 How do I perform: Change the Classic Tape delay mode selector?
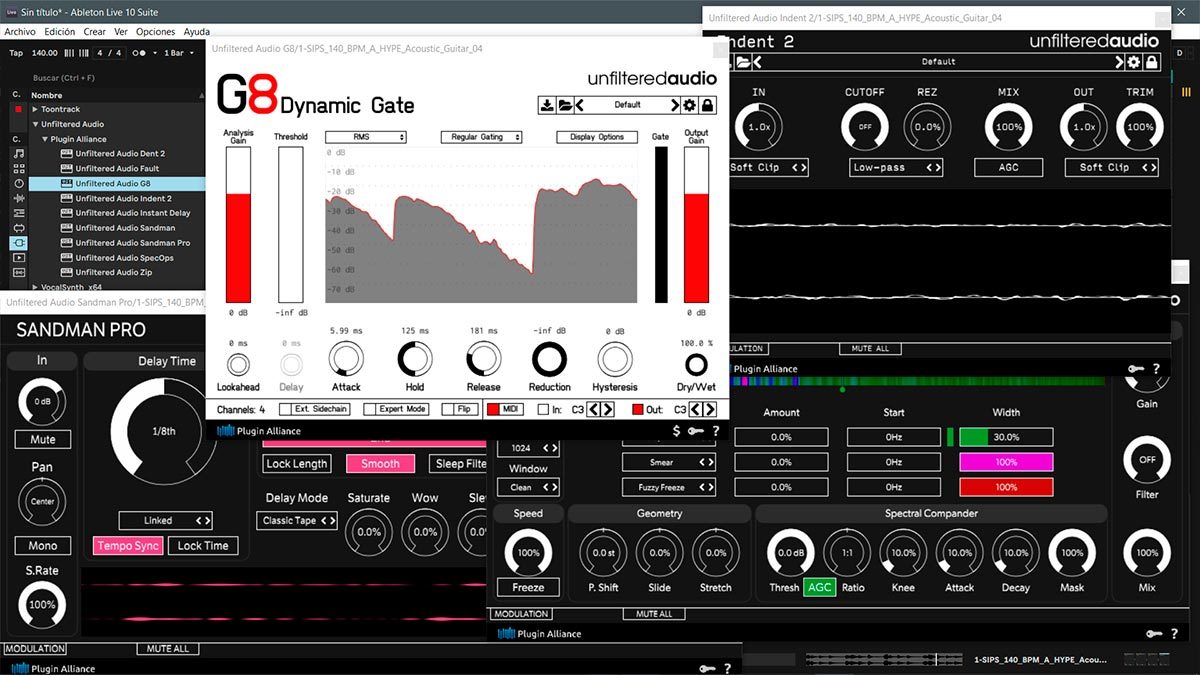pos(298,521)
